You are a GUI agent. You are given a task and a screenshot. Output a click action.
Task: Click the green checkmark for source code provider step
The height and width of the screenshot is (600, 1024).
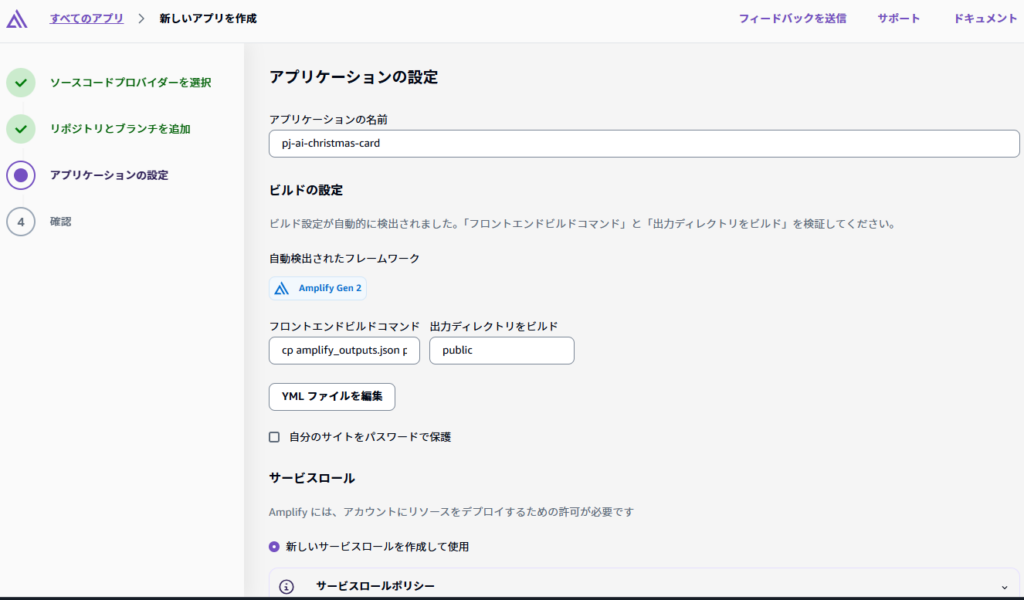21,83
